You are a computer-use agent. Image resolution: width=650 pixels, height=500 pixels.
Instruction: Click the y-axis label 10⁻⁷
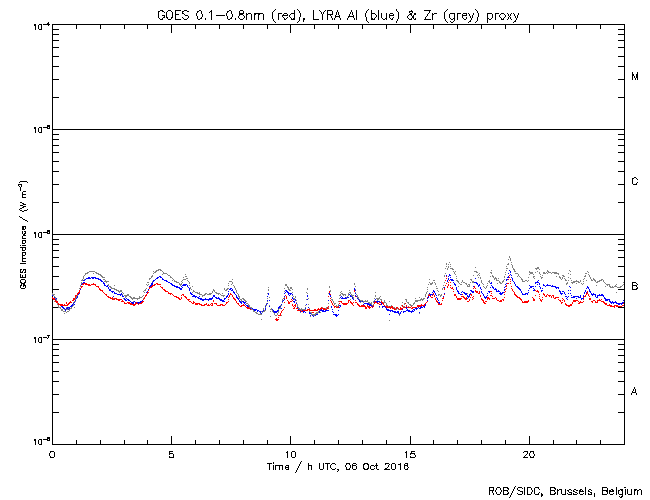pos(40,339)
